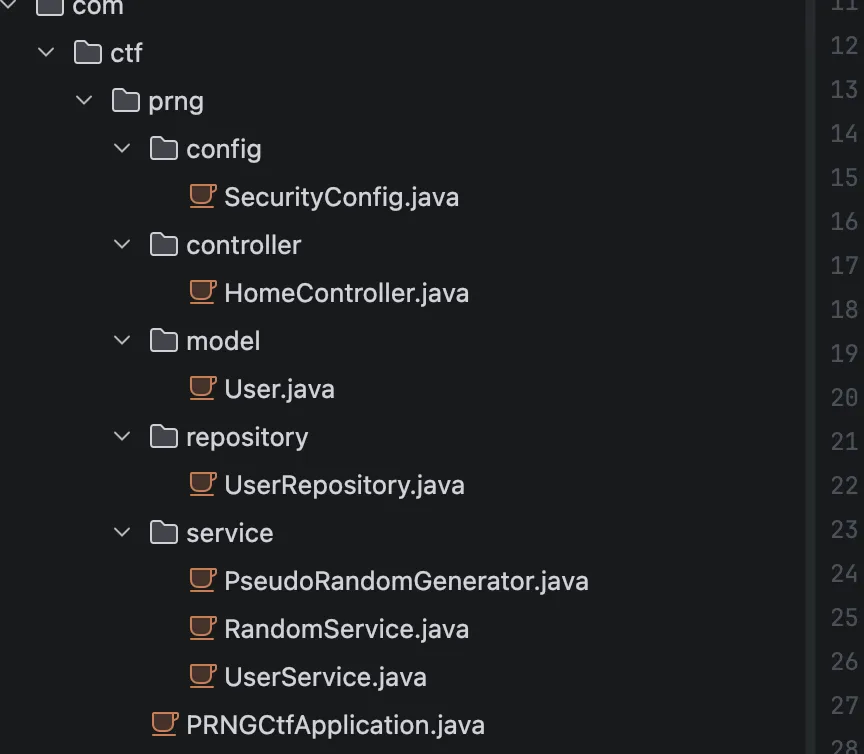Collapse the service folder chevron
The image size is (864, 754).
pos(122,533)
